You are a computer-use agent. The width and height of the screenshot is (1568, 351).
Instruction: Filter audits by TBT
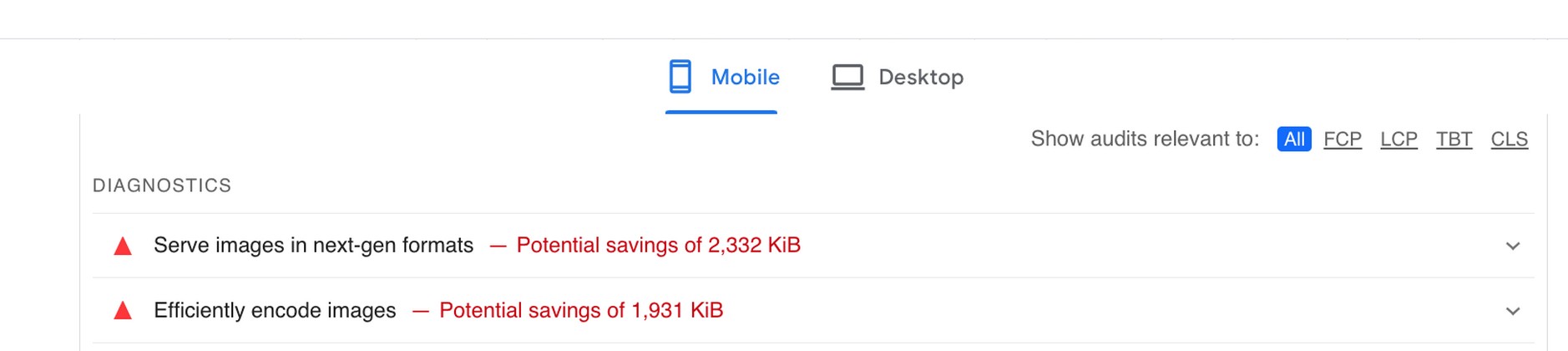(1454, 139)
